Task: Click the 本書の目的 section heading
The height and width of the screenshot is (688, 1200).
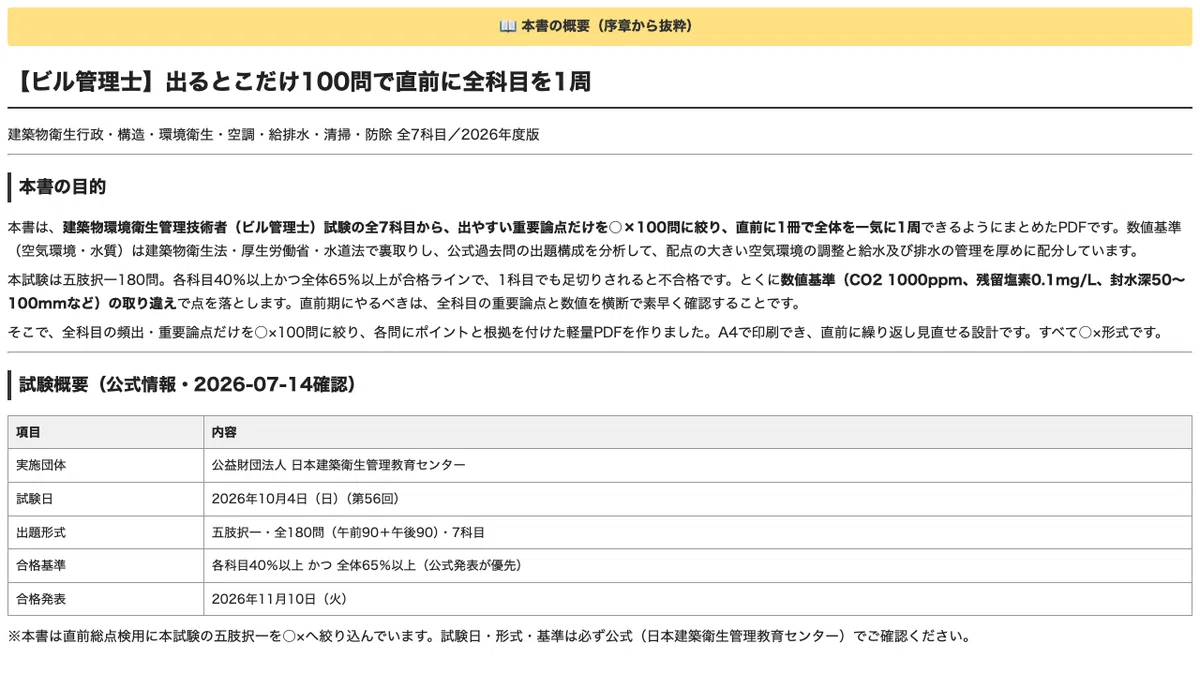Action: tap(63, 187)
